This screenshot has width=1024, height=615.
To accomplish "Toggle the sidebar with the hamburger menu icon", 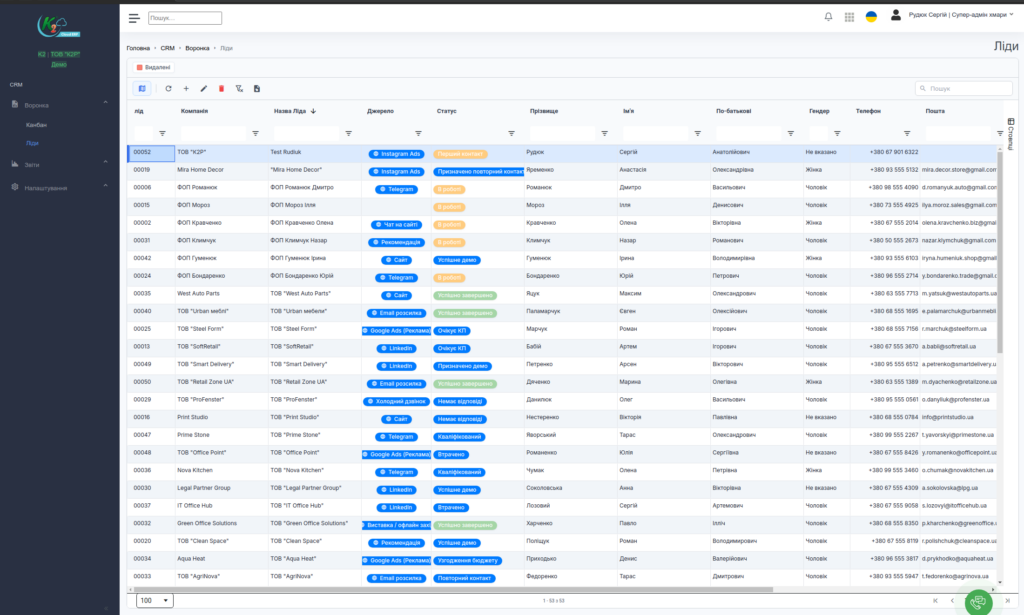I will point(134,17).
